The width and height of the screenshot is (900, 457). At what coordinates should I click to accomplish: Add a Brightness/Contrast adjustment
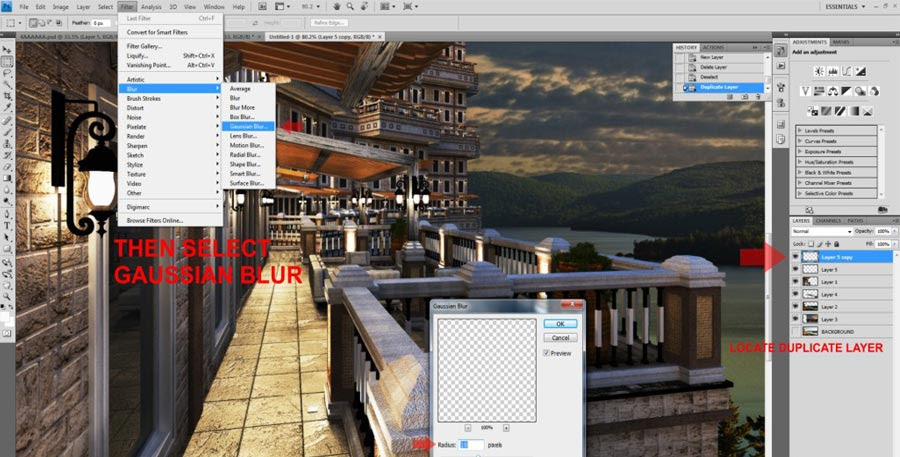pos(819,71)
